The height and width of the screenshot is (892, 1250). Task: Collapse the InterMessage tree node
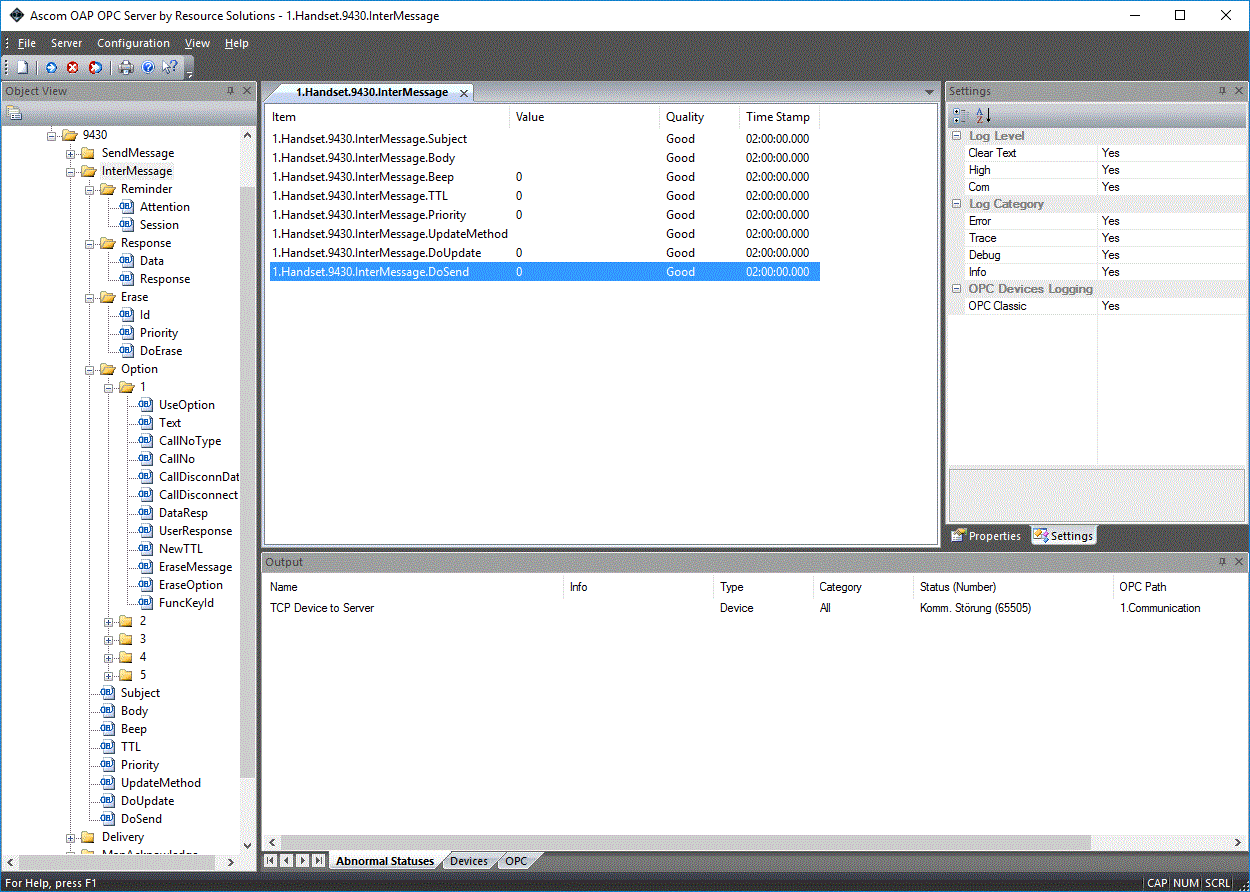point(72,172)
